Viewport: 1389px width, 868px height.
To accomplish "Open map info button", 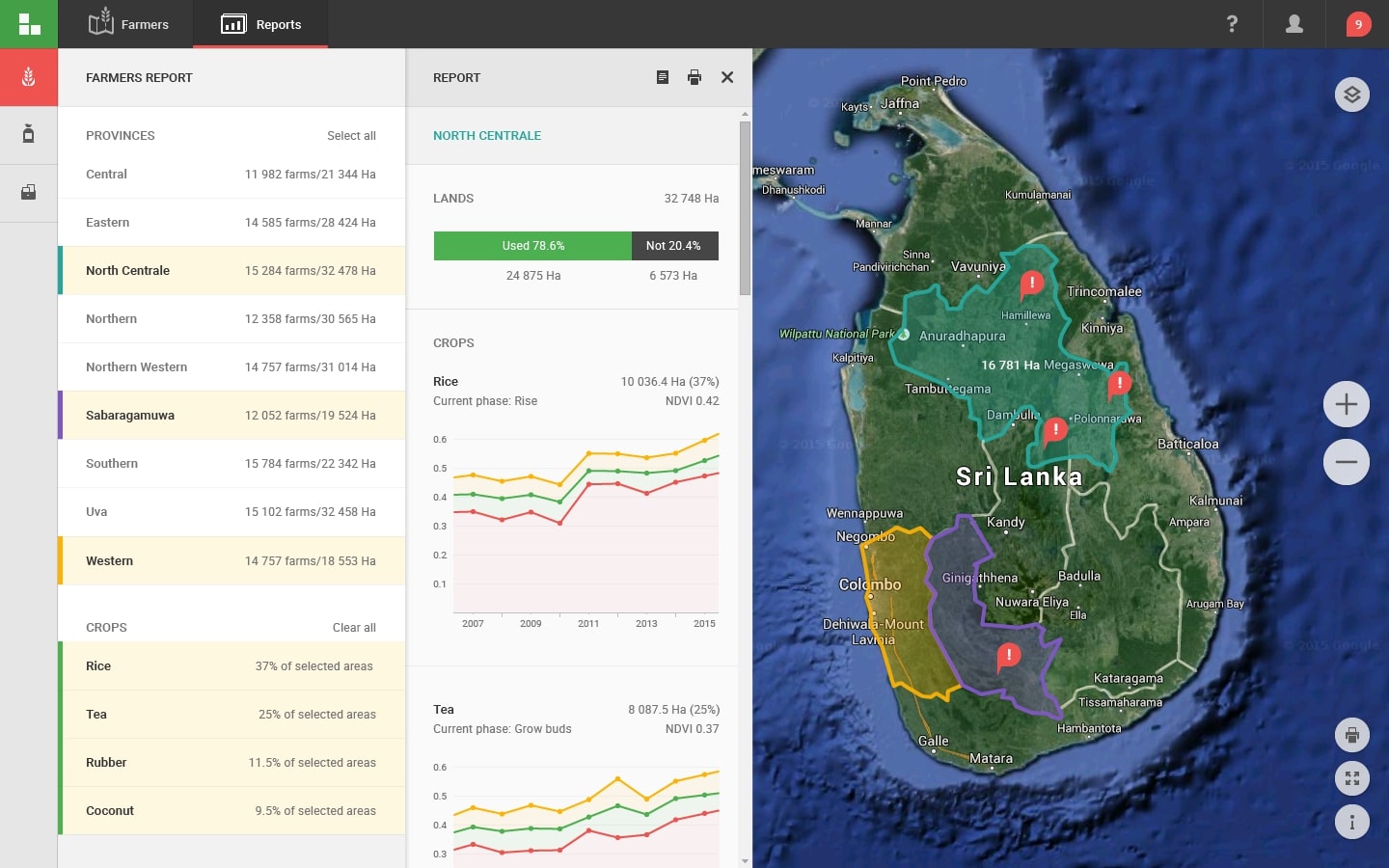I will 1352,822.
